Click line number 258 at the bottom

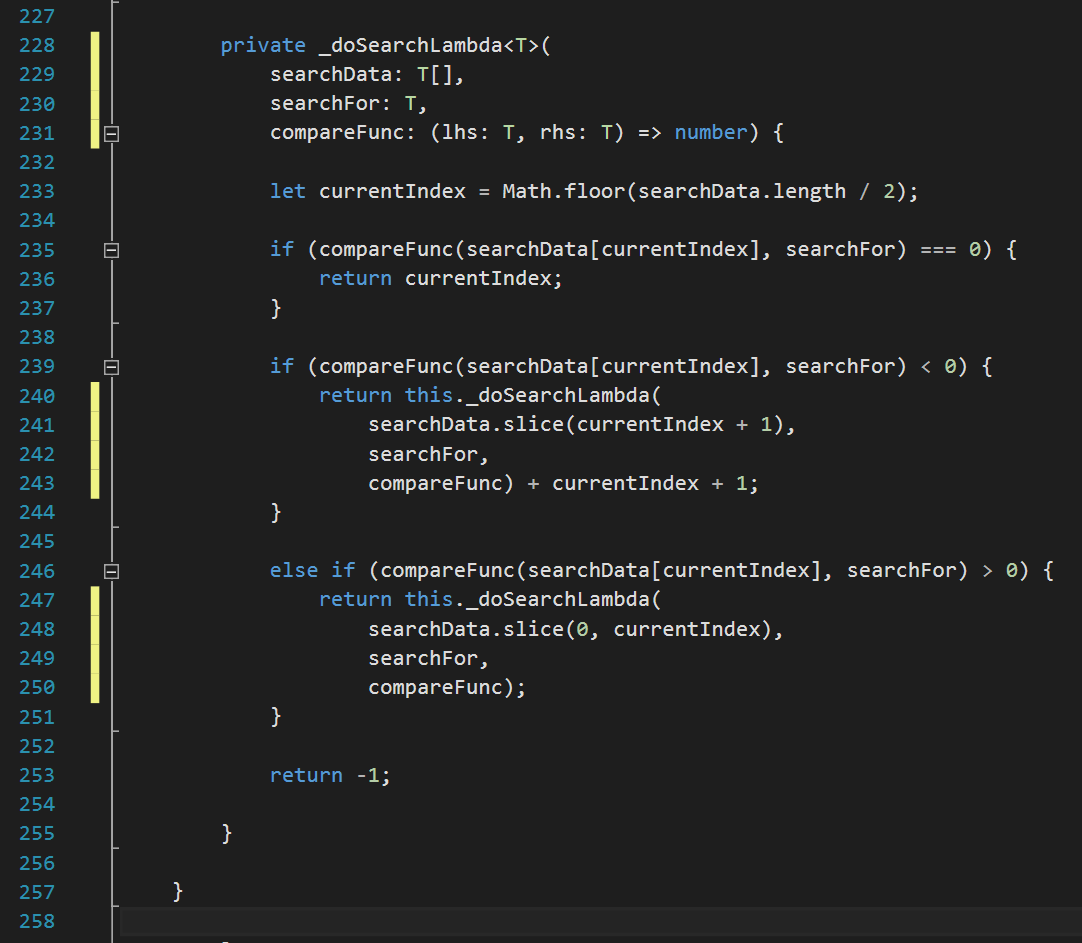[x=37, y=920]
